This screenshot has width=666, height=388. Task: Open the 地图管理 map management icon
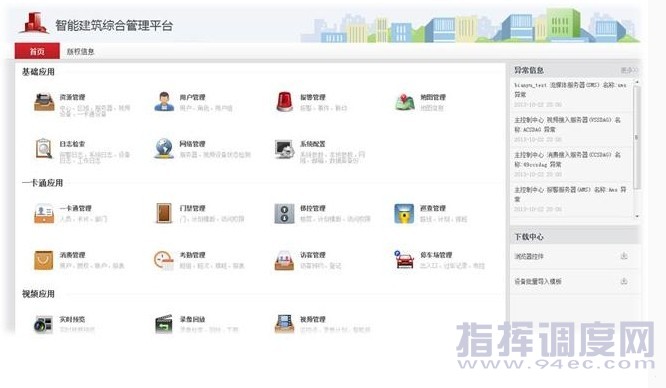(x=404, y=102)
